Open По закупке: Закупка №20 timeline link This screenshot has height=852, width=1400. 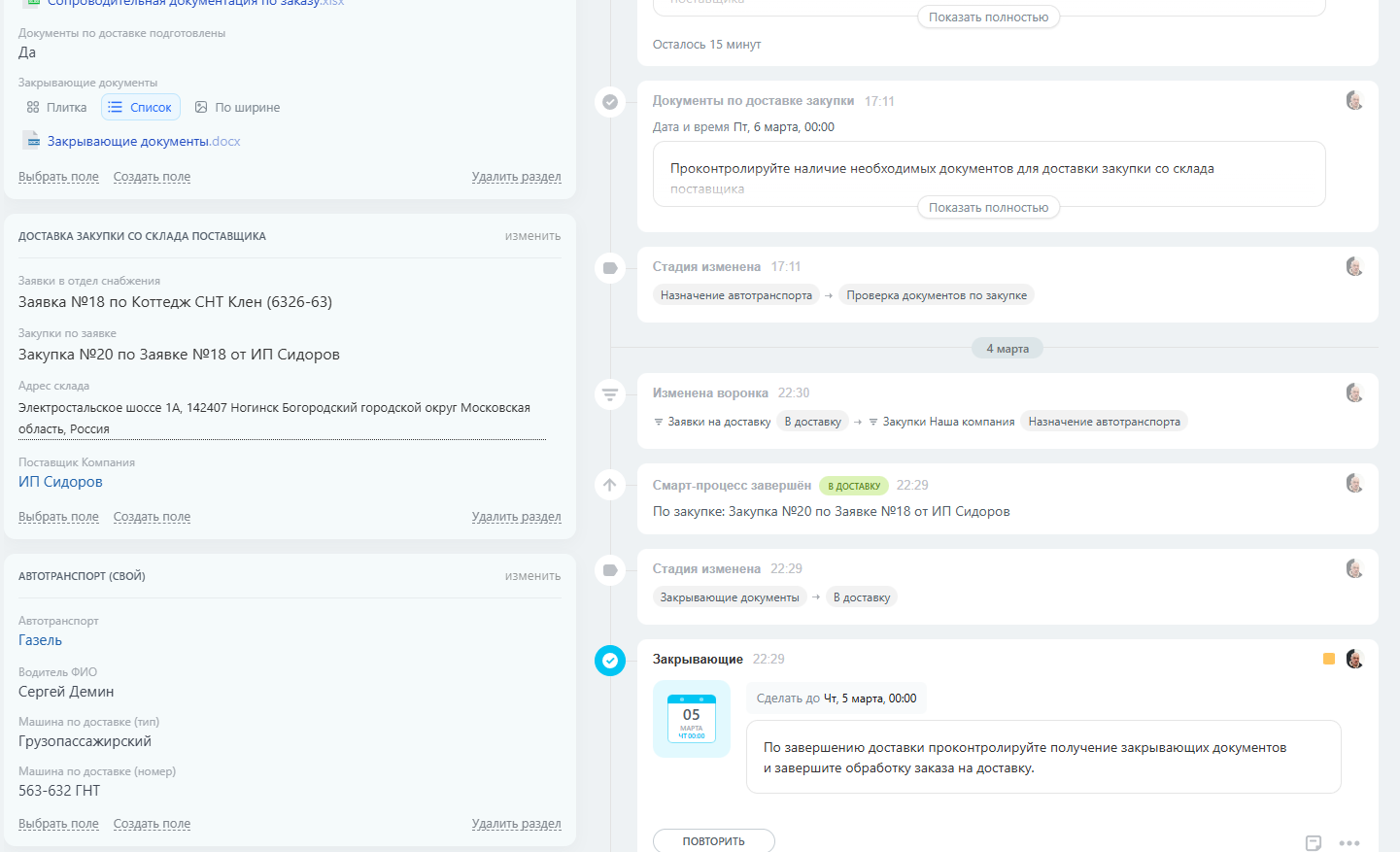point(832,512)
